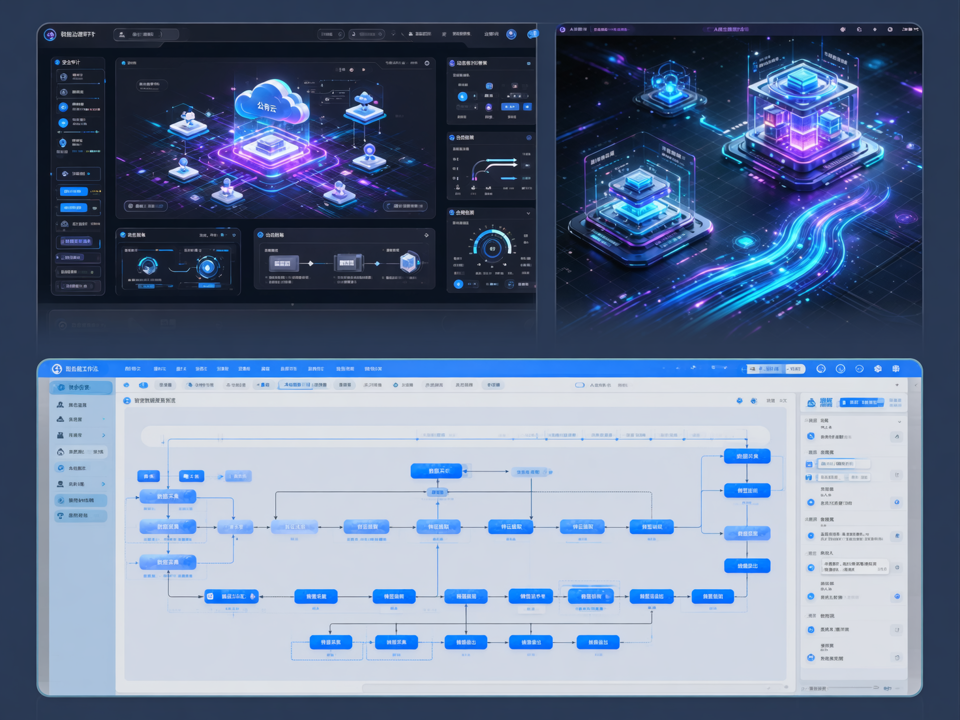
Task: Click the diamond icon on the pipeline panel header
Action: pos(426,234)
